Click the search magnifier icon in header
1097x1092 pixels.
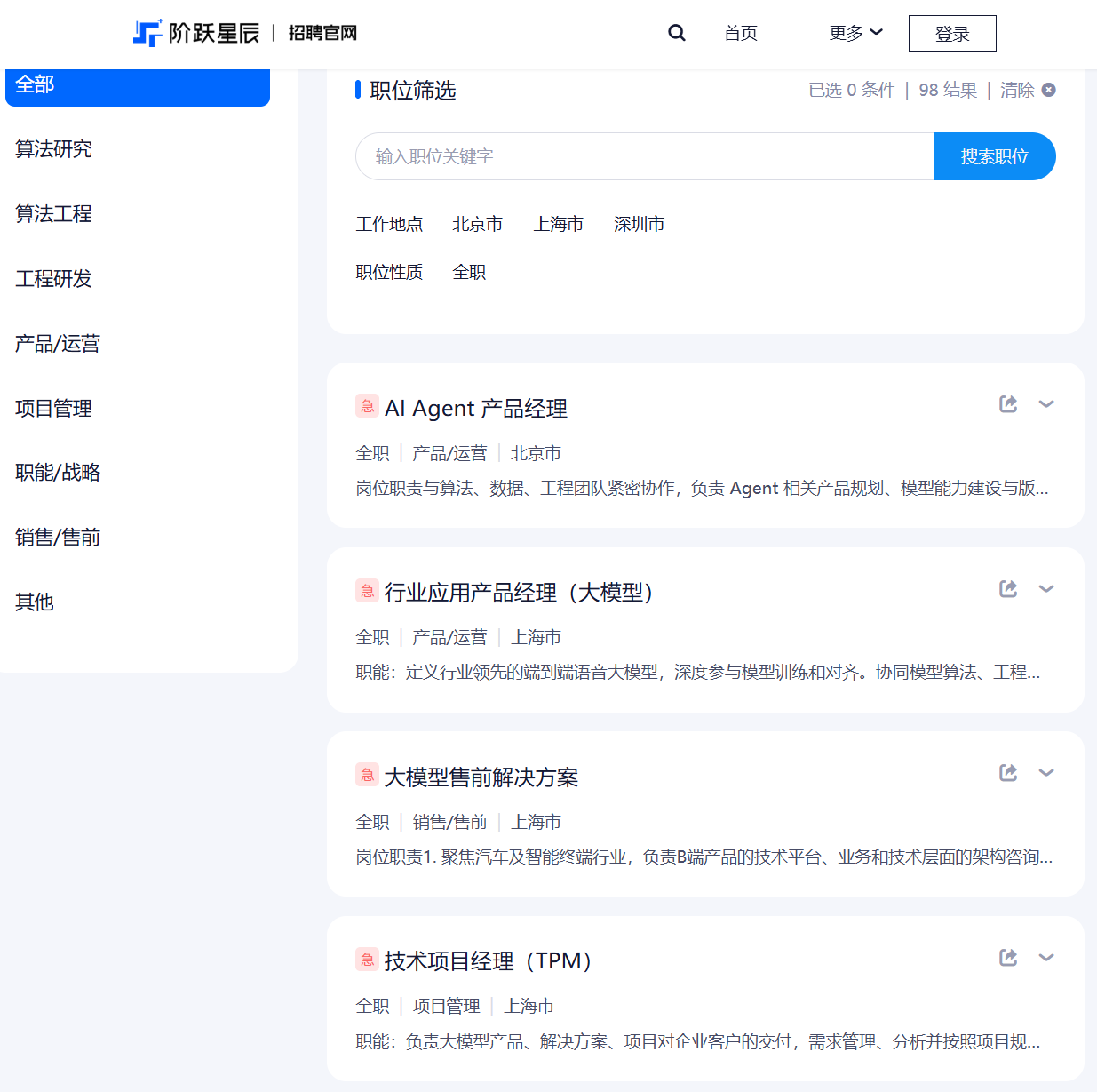(x=677, y=32)
